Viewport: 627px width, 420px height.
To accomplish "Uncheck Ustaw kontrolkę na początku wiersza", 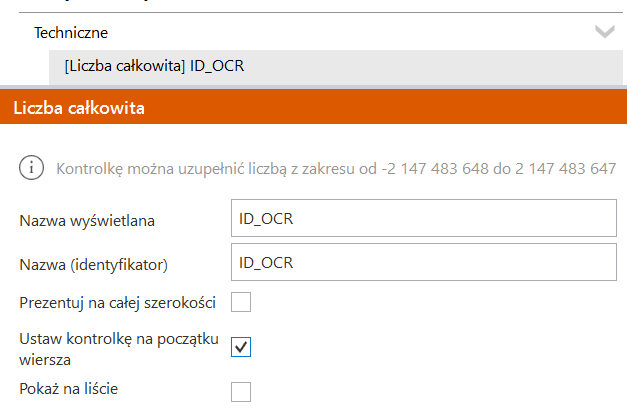I will point(241,346).
